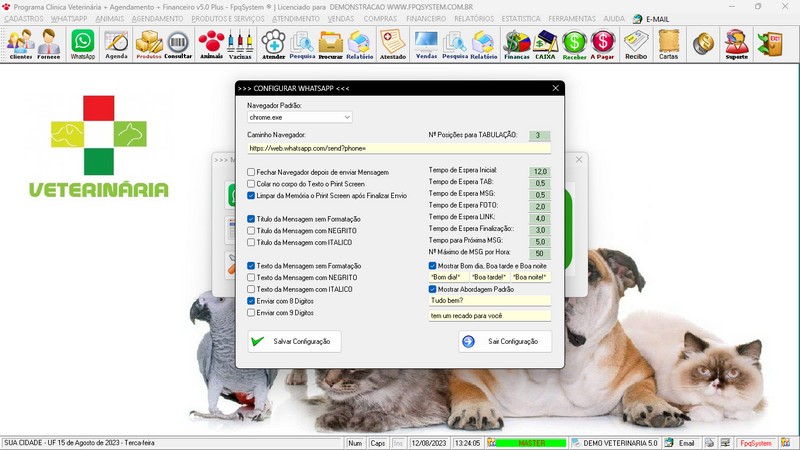This screenshot has height=450, width=800.
Task: Click Sair Configuração button
Action: [505, 341]
